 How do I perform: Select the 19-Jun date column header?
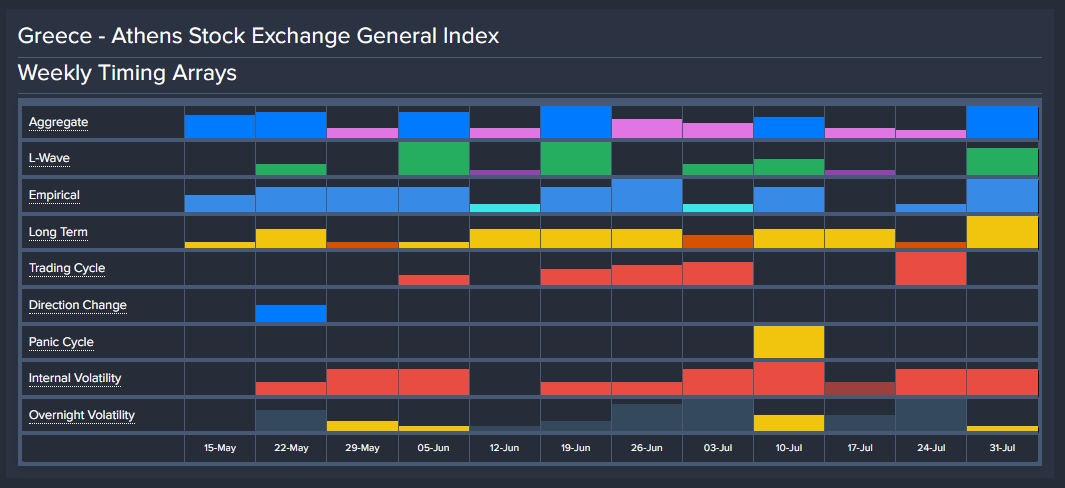click(576, 449)
